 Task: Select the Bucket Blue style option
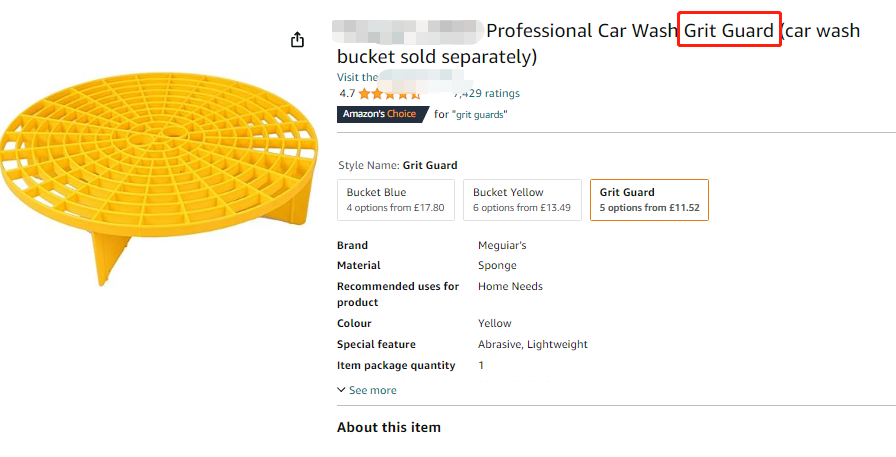pyautogui.click(x=397, y=200)
